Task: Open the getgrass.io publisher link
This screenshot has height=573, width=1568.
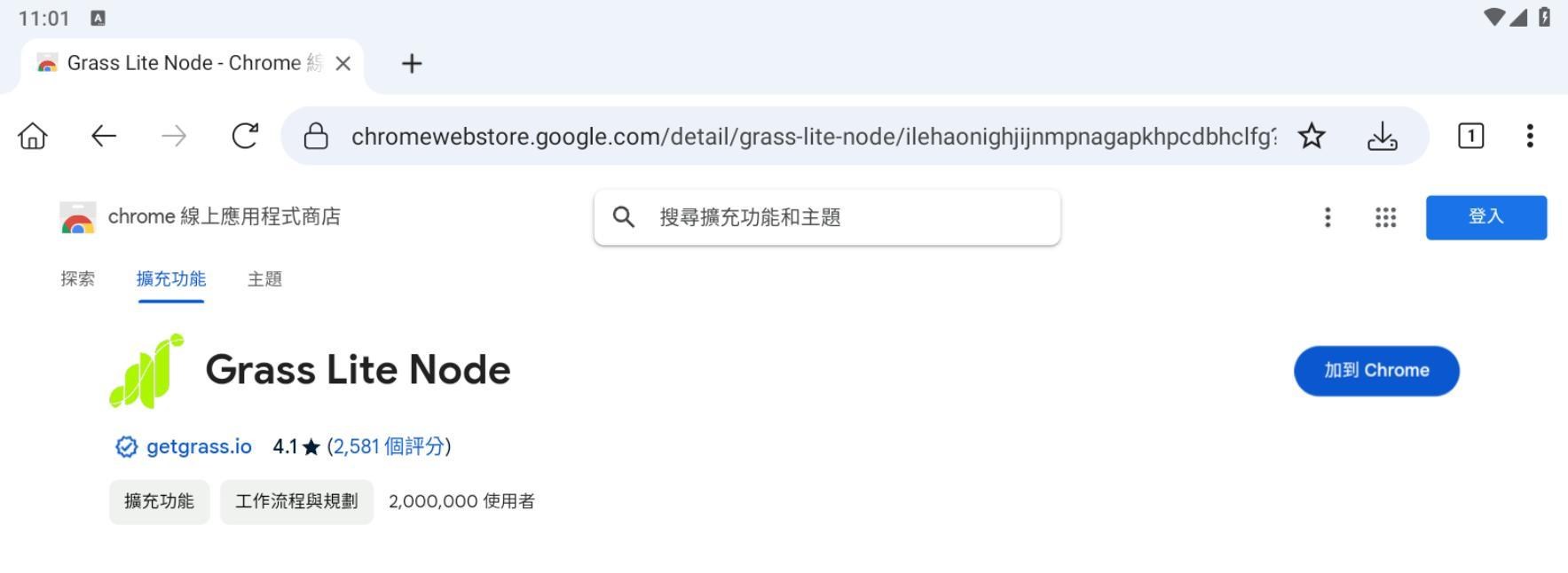Action: pyautogui.click(x=199, y=447)
